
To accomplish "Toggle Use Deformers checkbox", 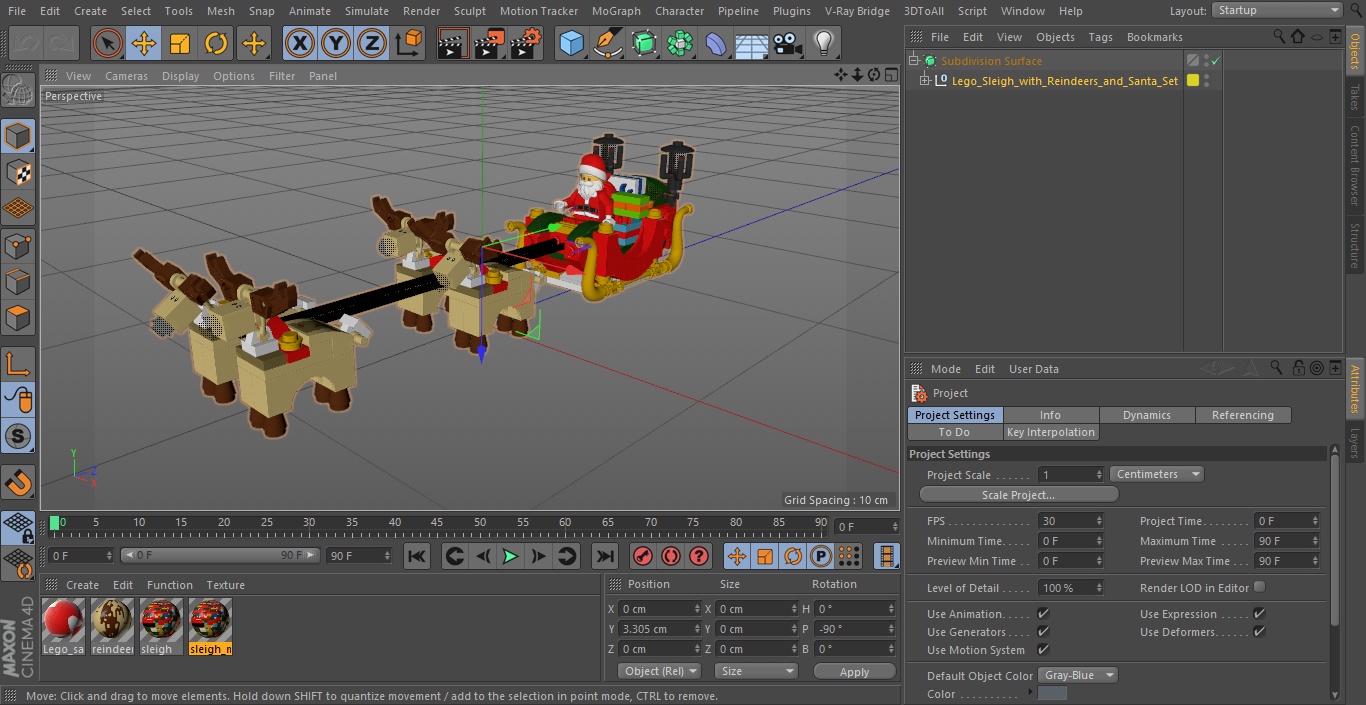I will click(1259, 631).
